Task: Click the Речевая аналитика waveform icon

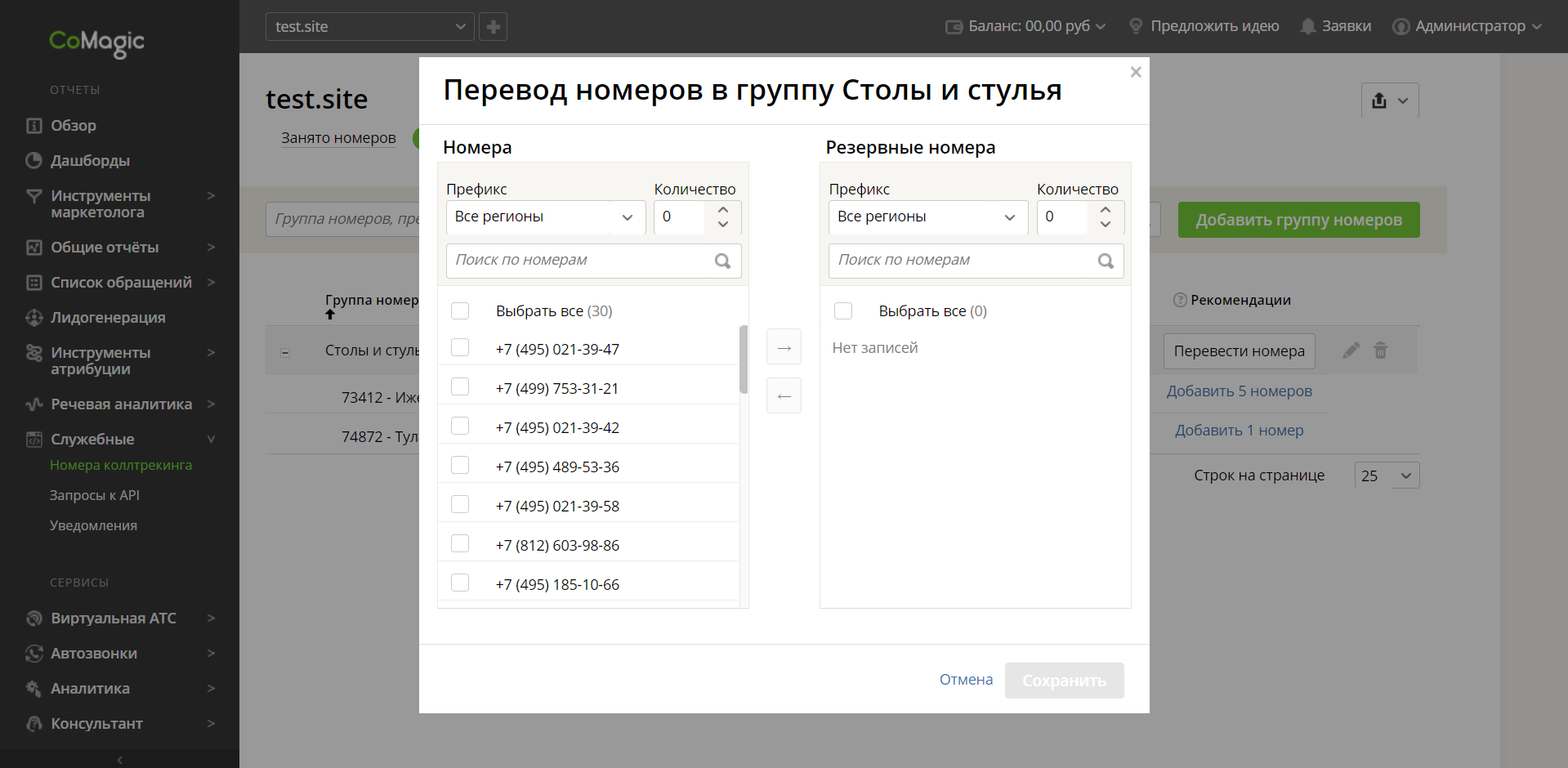Action: click(x=34, y=404)
